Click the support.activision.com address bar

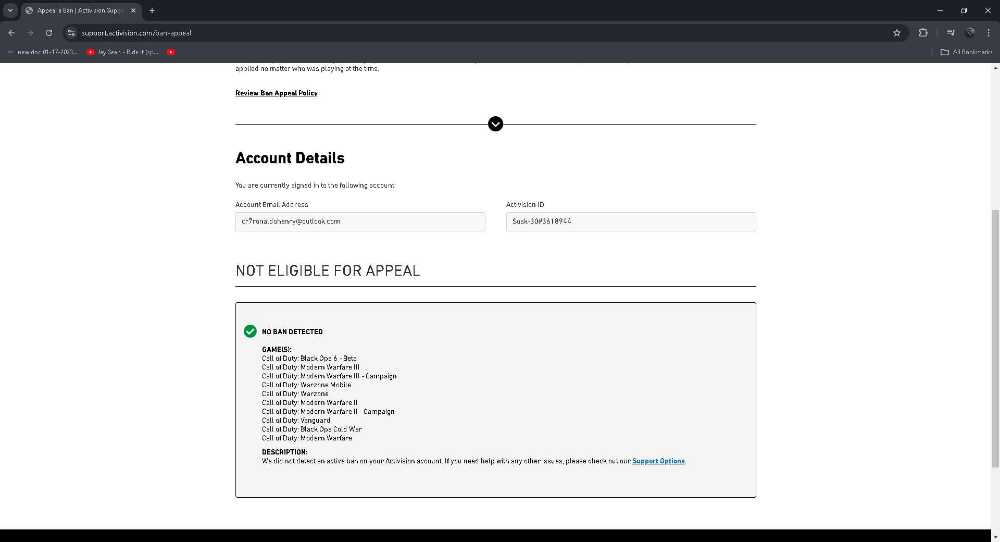coord(478,33)
